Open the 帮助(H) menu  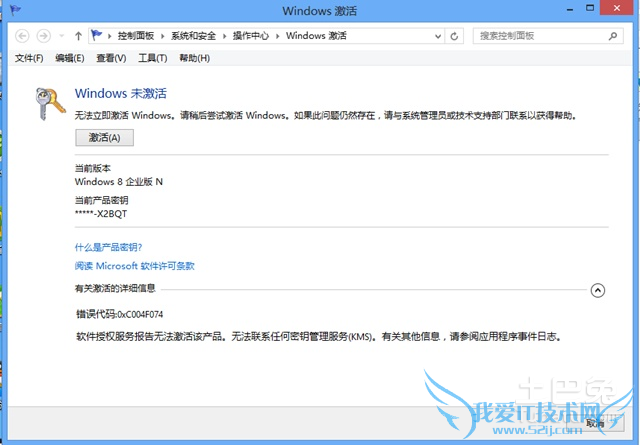[x=195, y=58]
